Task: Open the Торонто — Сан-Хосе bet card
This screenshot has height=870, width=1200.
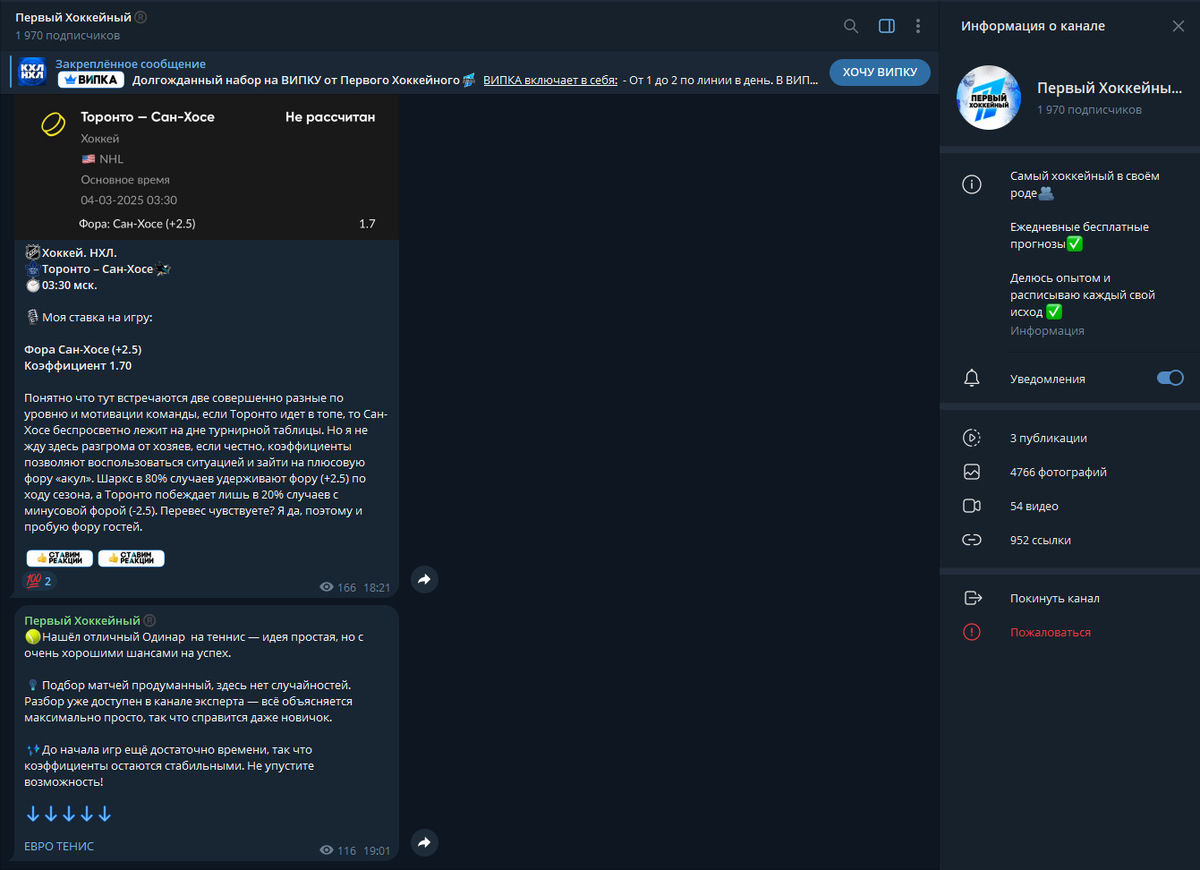Action: point(207,168)
